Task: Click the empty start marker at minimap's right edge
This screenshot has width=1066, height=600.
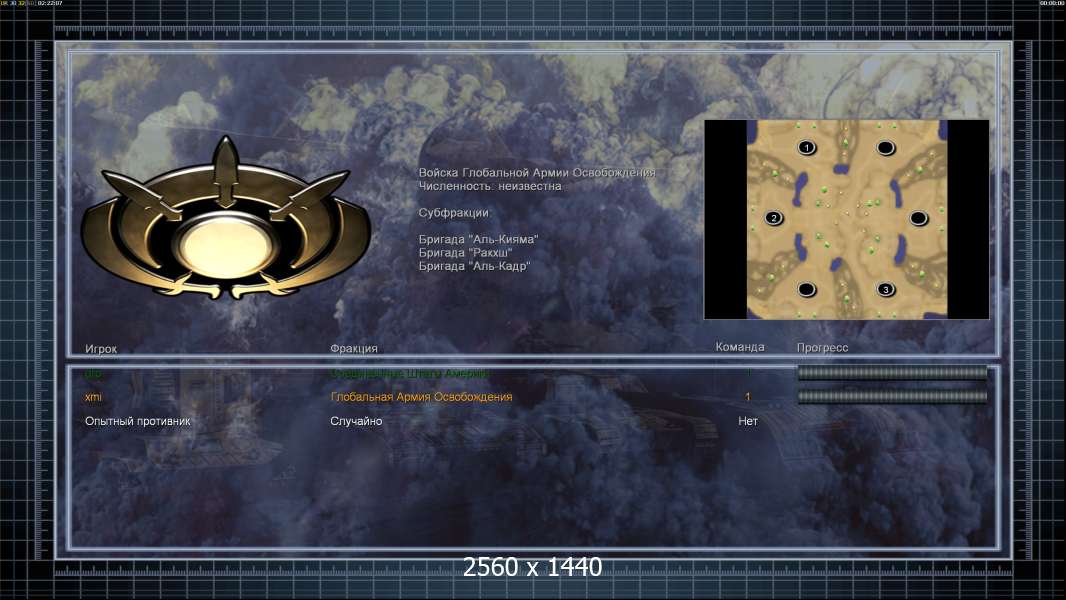Action: (918, 218)
